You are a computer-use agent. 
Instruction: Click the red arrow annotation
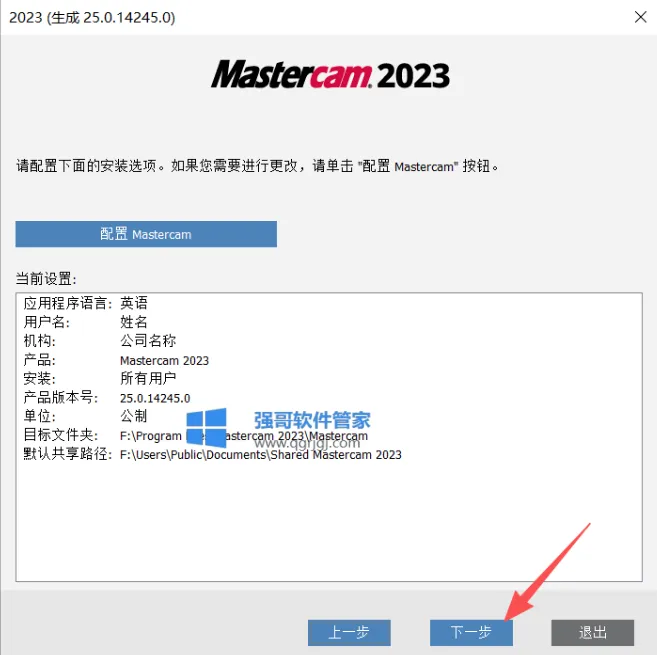(547, 572)
